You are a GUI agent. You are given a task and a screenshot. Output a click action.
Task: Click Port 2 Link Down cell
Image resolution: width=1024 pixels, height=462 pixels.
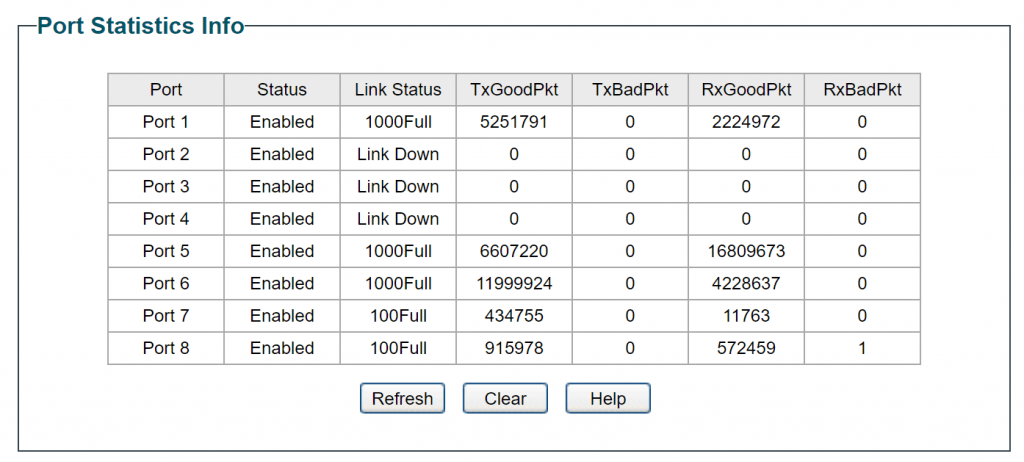click(x=398, y=154)
